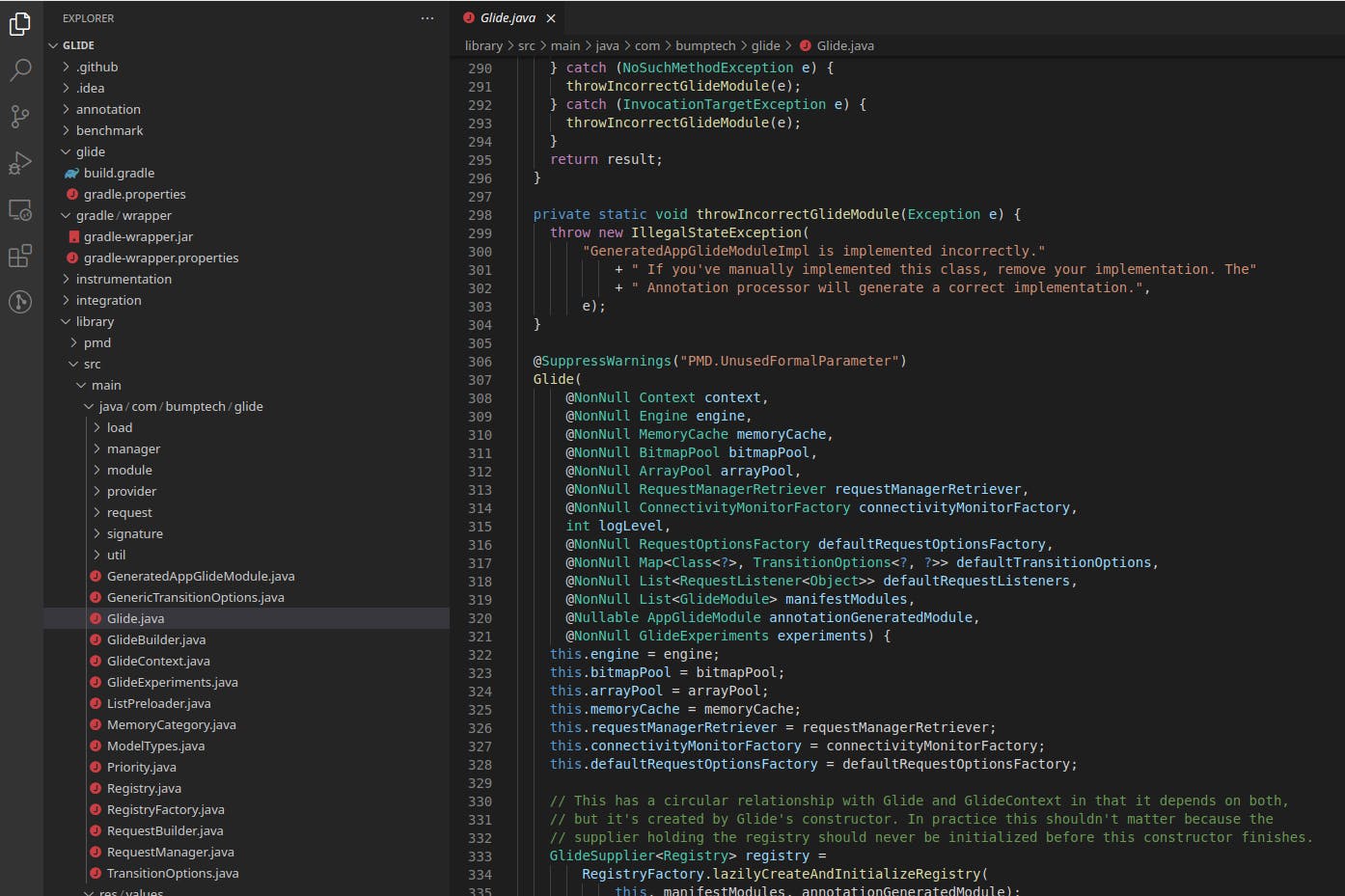
Task: Collapse the GLIDE root section
Action: click(x=53, y=45)
